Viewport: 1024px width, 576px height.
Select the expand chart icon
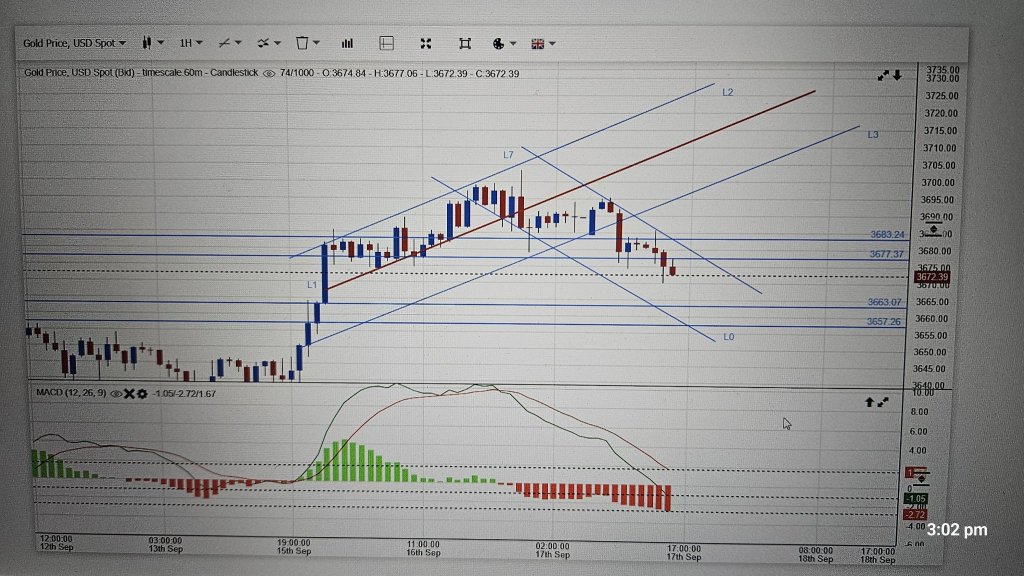coord(425,43)
